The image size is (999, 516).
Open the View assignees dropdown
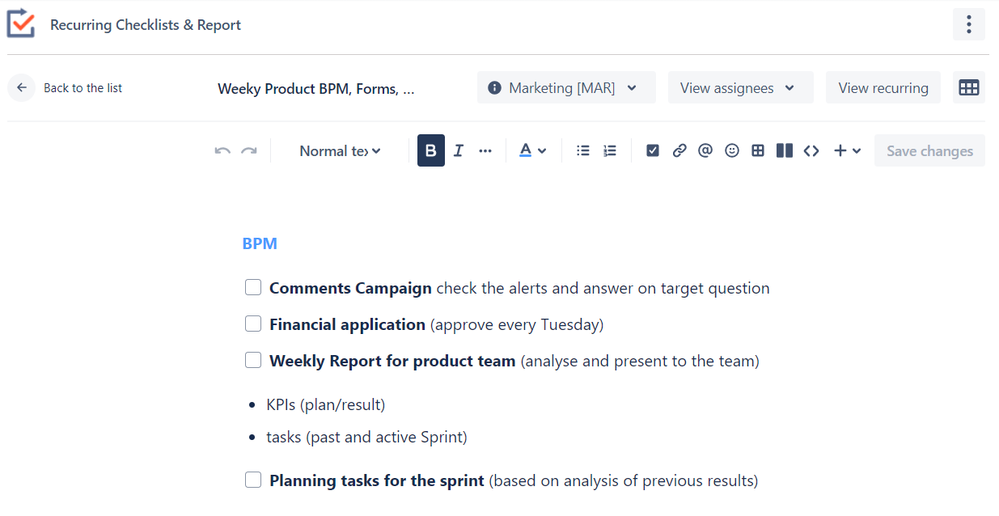(x=740, y=88)
